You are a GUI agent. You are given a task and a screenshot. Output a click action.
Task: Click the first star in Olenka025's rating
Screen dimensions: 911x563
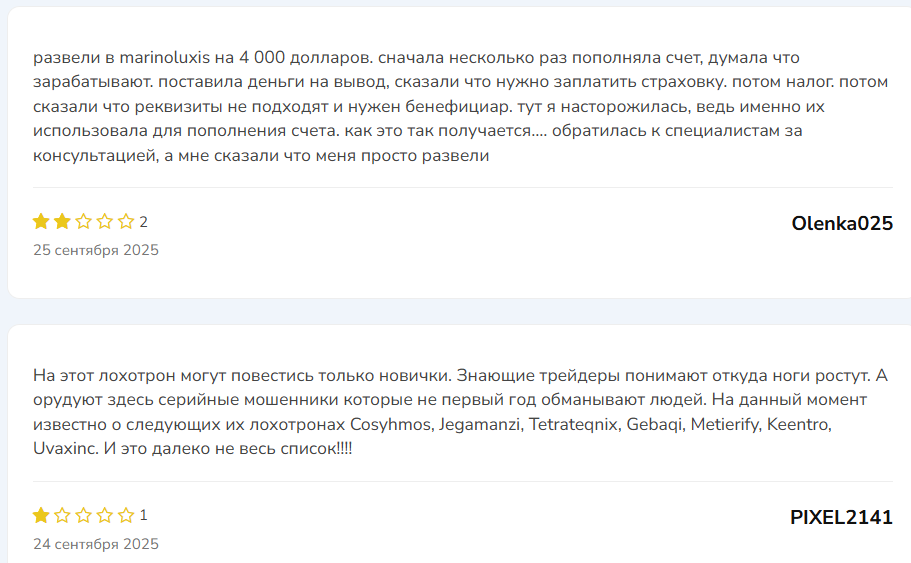click(41, 221)
